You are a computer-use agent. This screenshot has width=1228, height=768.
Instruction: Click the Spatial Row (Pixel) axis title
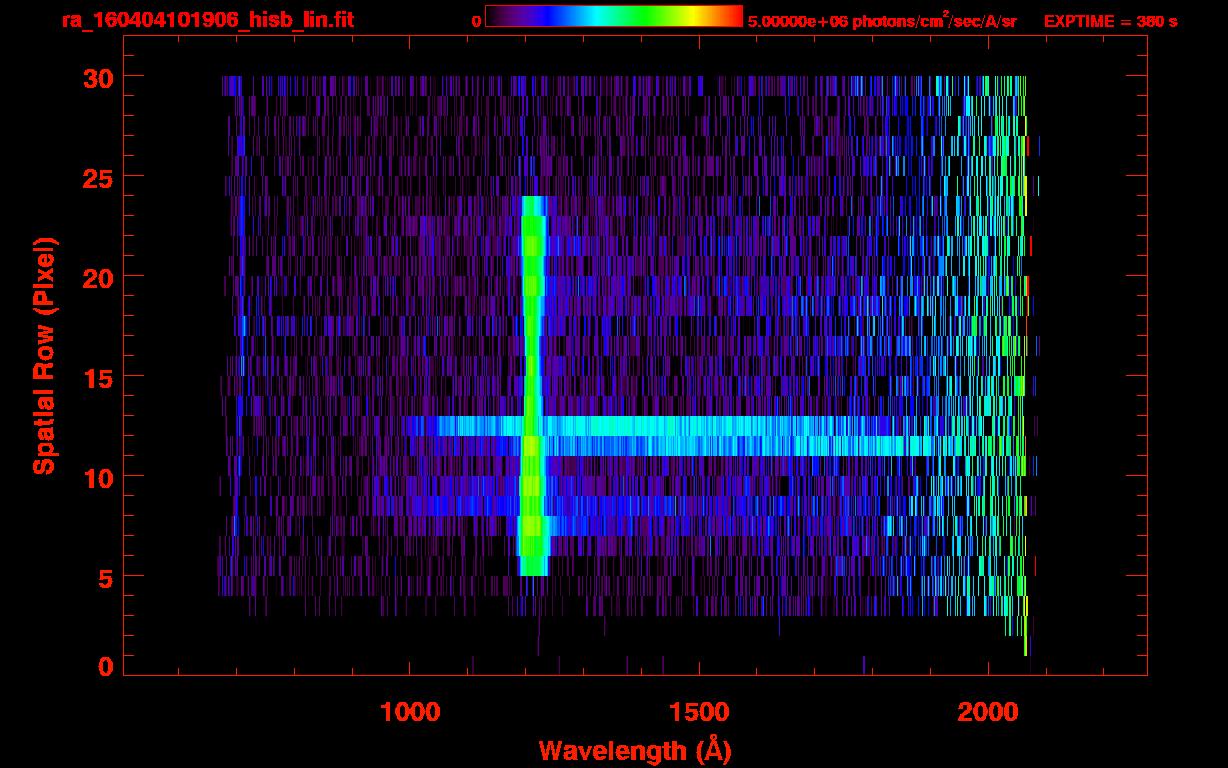[44, 356]
